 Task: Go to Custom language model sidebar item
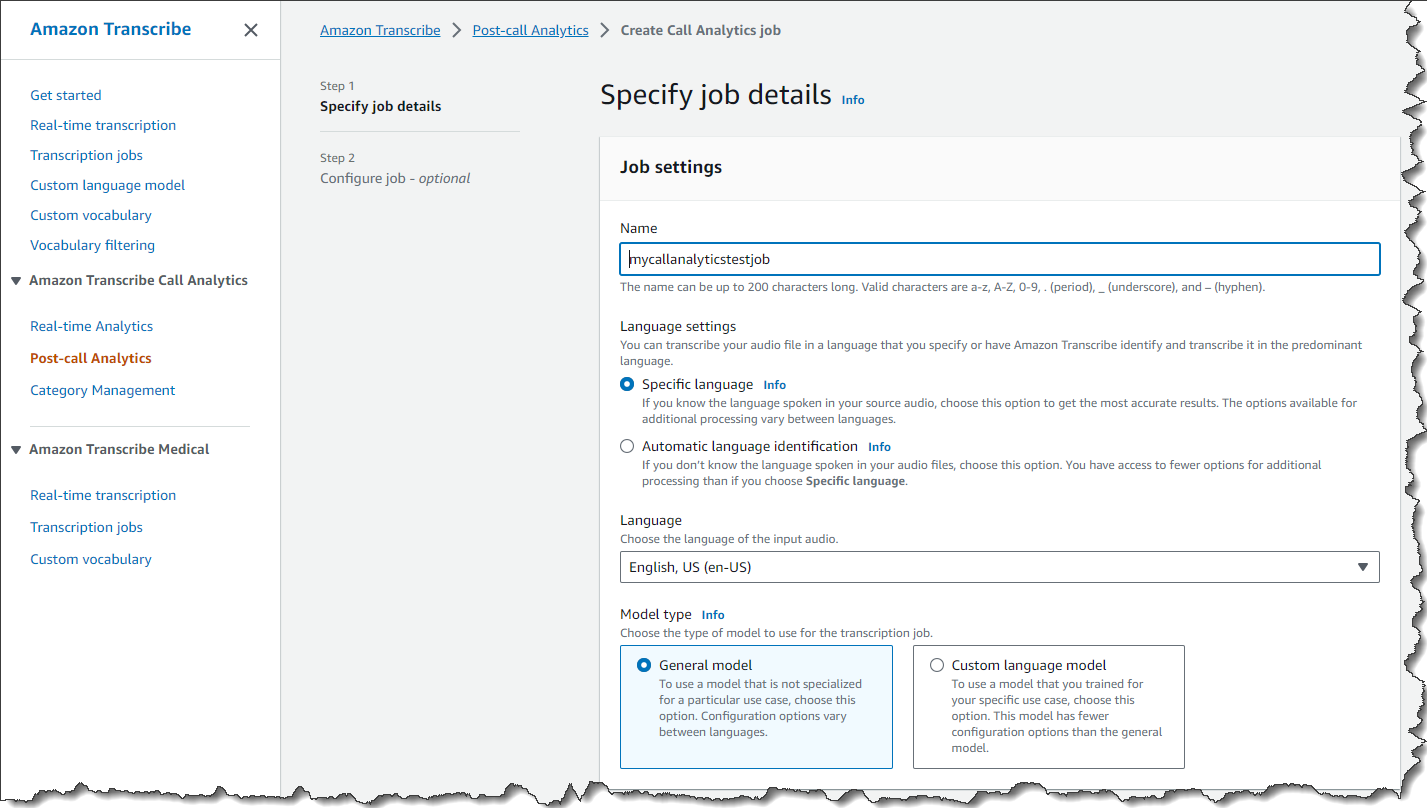coord(108,185)
